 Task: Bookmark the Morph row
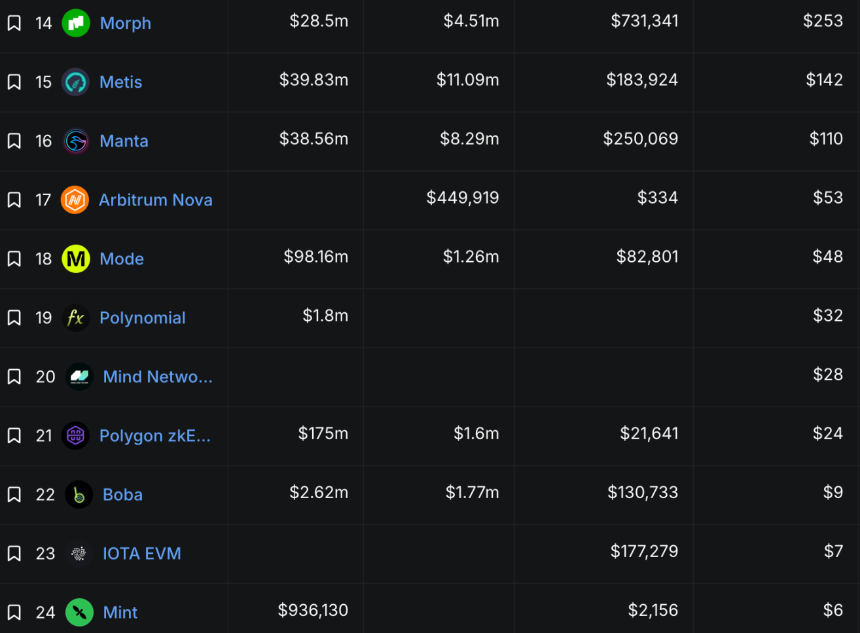click(14, 23)
